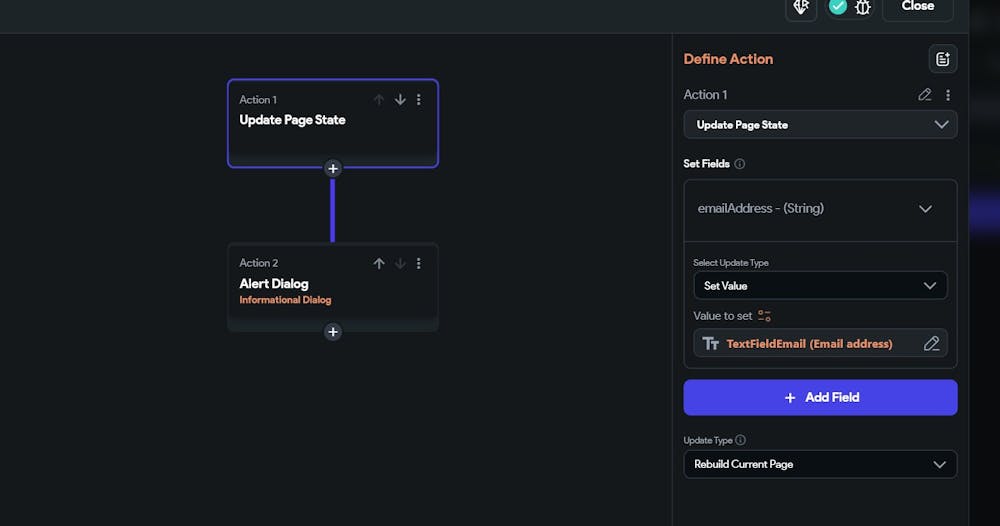Collapse the emailAddress - (String) field
1000x526 pixels.
point(925,209)
